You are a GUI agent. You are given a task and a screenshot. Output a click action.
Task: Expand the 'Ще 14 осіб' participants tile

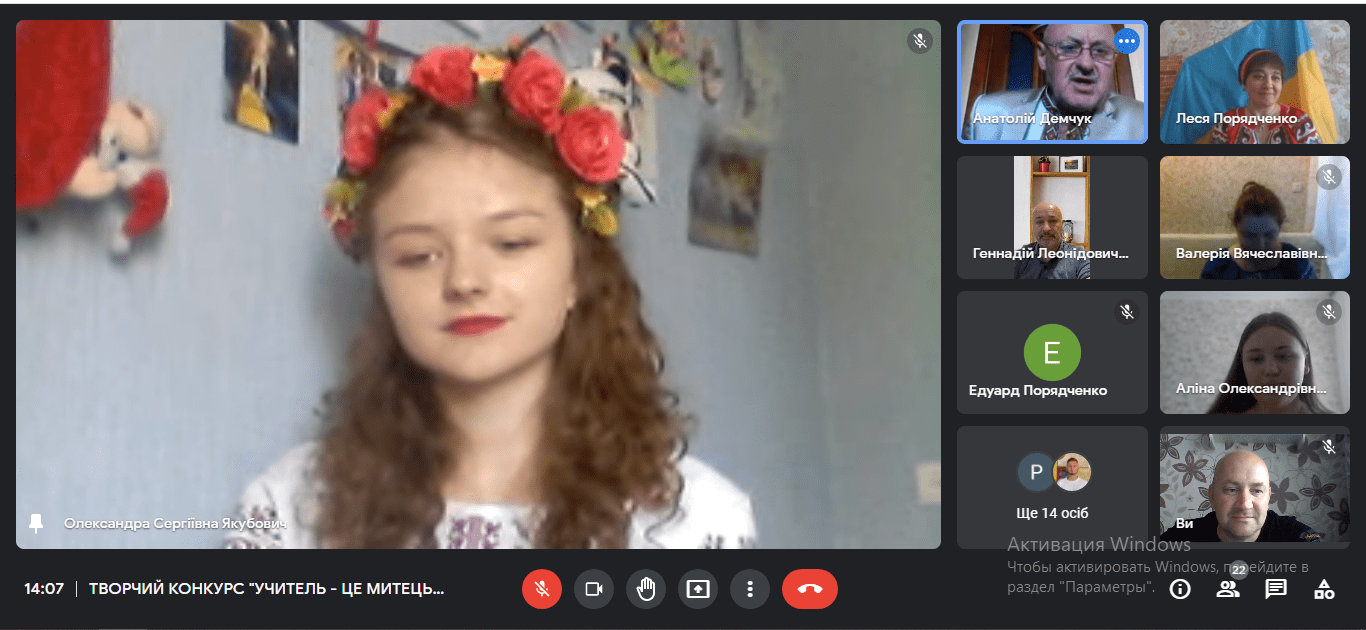coord(1052,487)
